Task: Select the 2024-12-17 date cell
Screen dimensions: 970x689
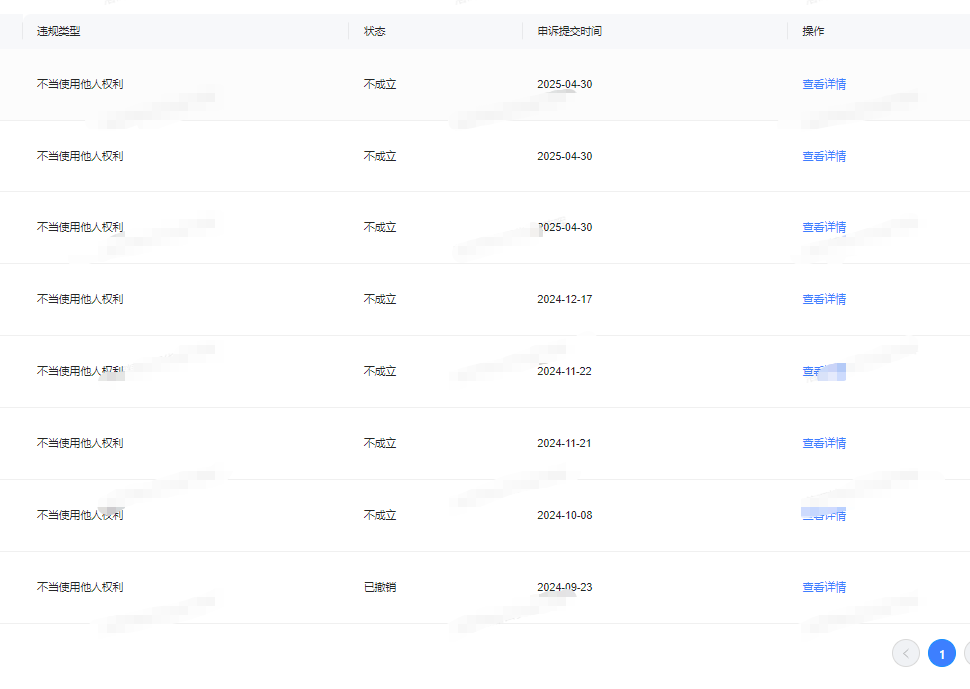Action: (564, 300)
